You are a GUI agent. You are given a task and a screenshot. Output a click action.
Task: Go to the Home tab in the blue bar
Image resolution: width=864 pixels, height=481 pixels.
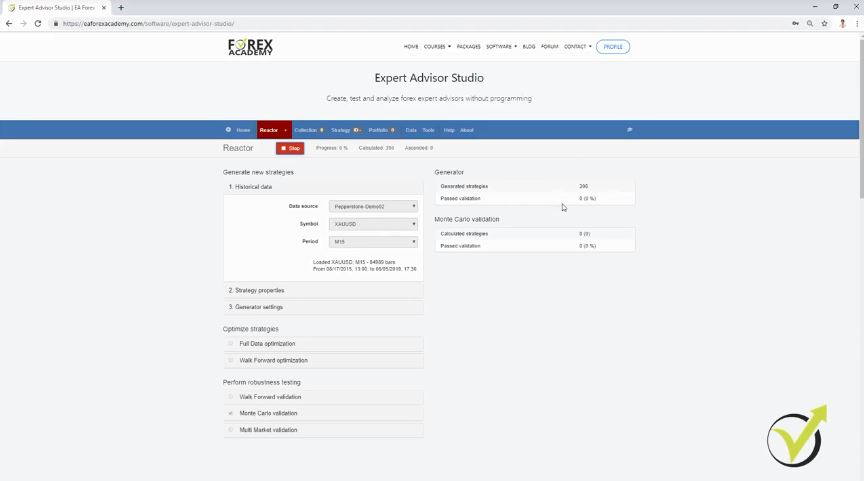pyautogui.click(x=243, y=131)
